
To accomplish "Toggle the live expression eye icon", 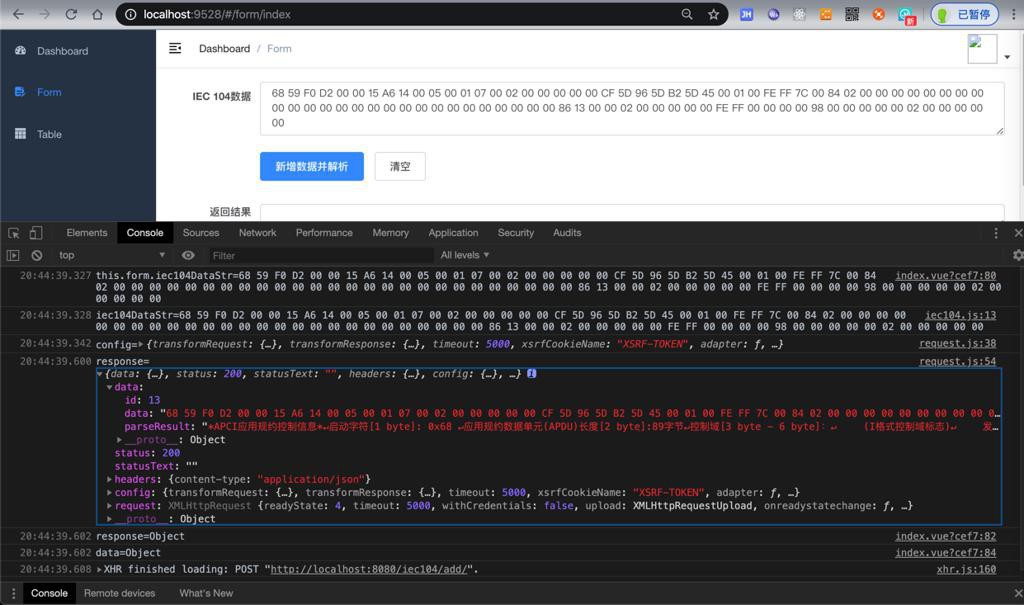I will 188,255.
